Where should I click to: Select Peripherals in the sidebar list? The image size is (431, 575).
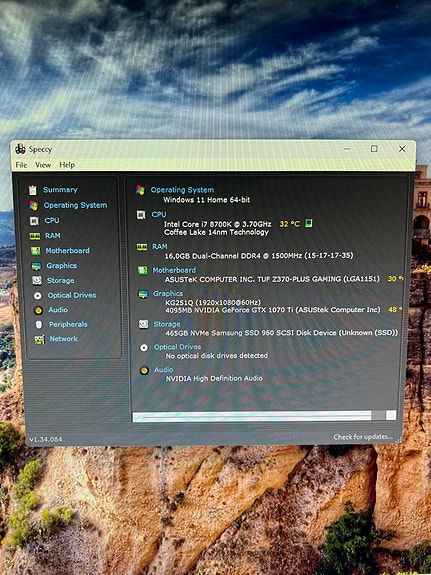tap(68, 324)
